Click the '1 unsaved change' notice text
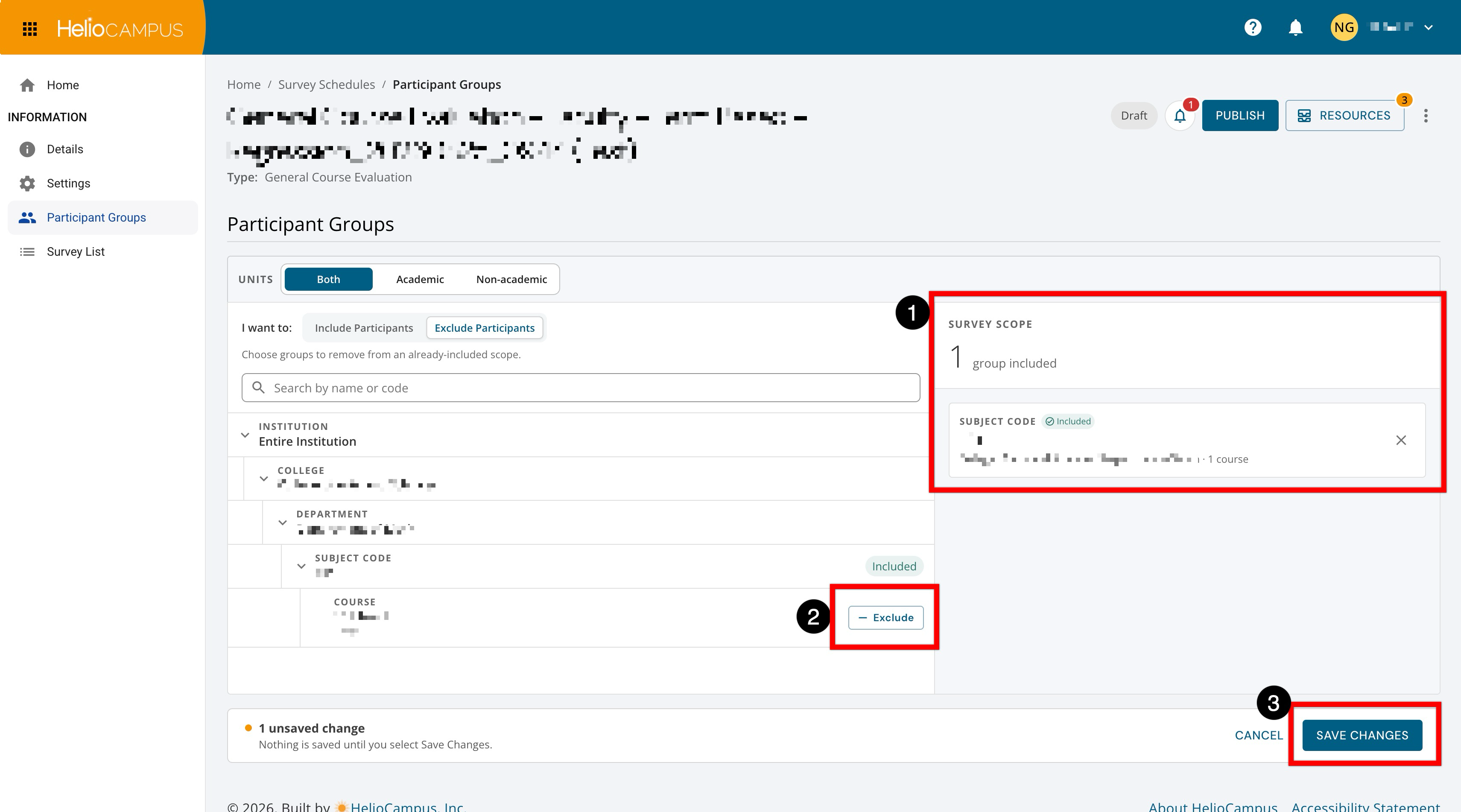The width and height of the screenshot is (1461, 812). click(311, 728)
